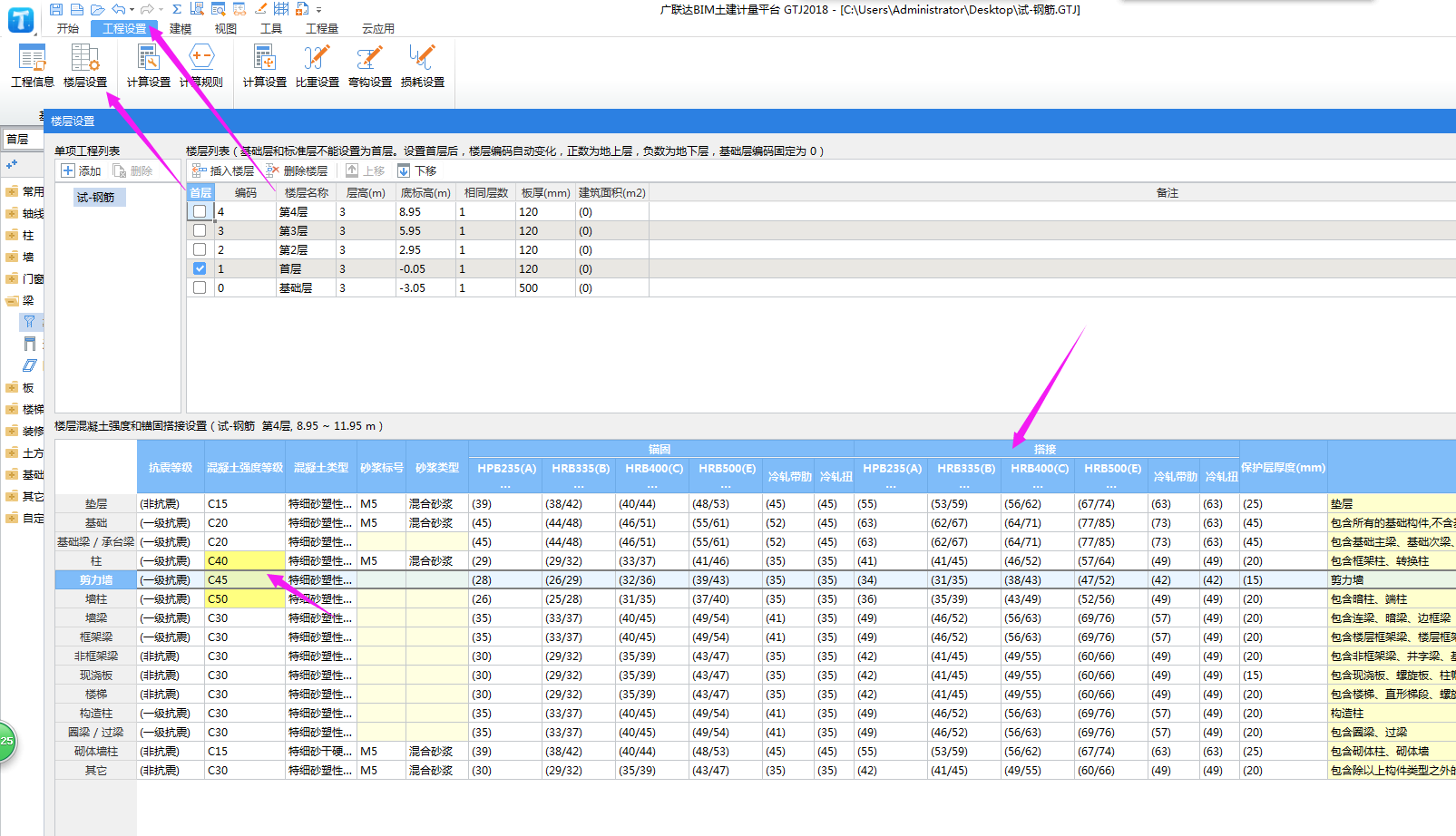This screenshot has height=836, width=1456.
Task: Click the C45 concrete grade cell
Action: pos(245,579)
